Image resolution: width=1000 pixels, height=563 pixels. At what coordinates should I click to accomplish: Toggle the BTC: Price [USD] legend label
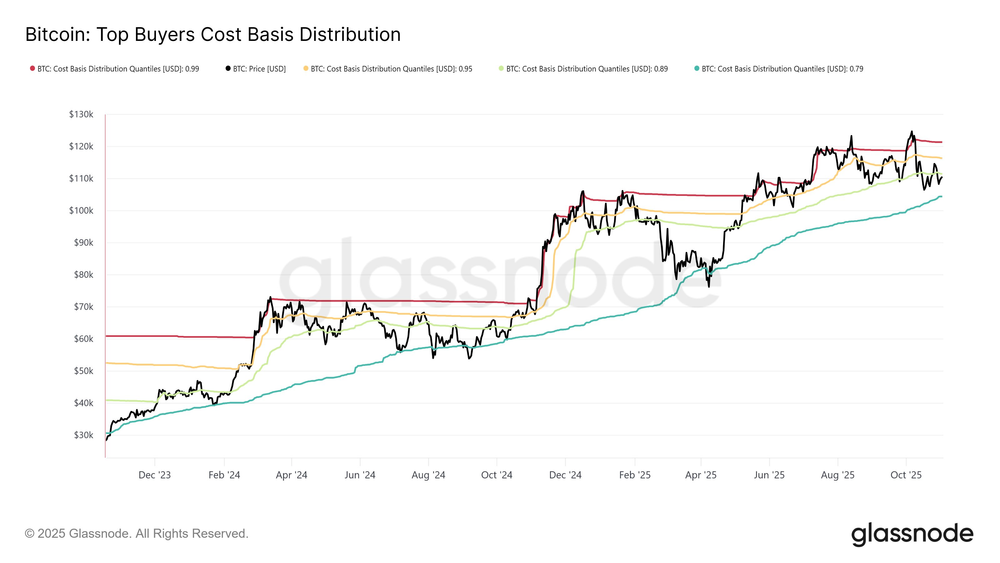[259, 69]
